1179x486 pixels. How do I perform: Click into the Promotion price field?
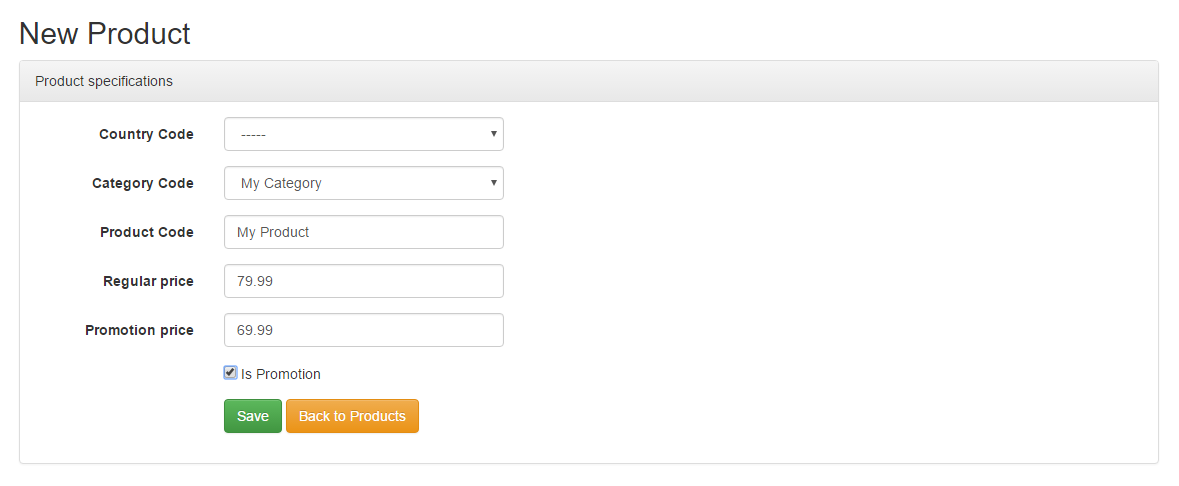click(x=364, y=330)
